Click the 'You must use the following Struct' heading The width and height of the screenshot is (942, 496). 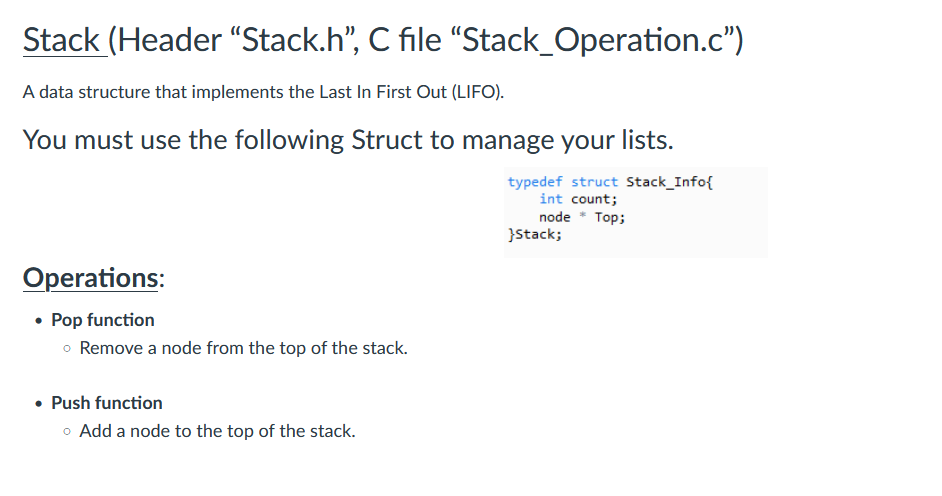click(x=348, y=140)
